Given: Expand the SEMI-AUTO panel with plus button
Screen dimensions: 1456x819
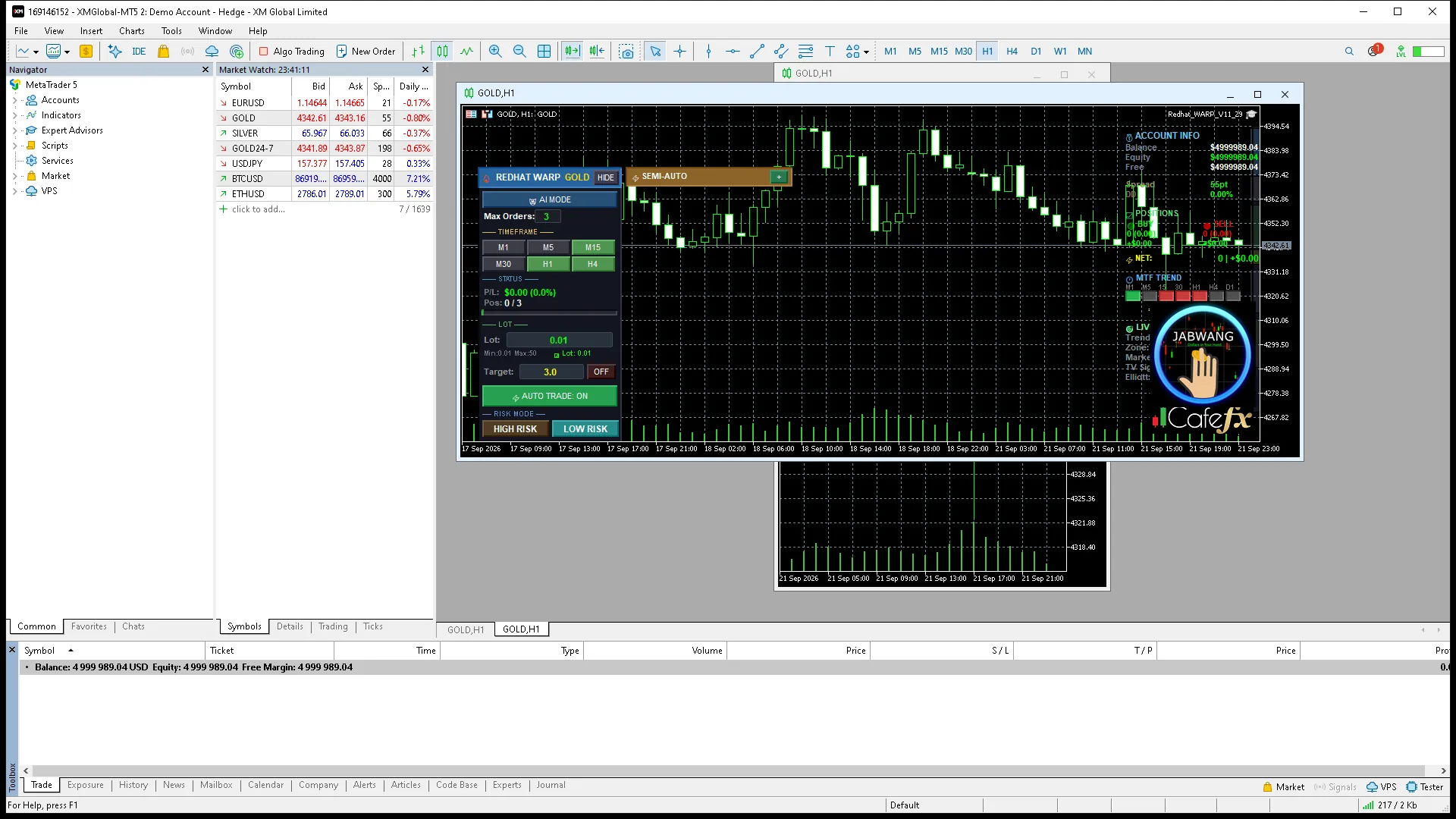Looking at the screenshot, I should 779,177.
